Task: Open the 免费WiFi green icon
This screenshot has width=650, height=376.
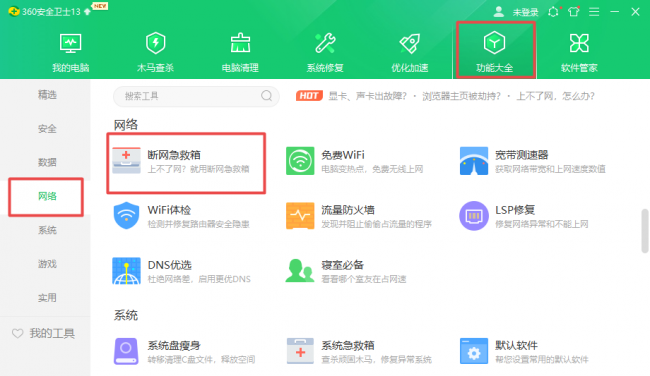Action: (300, 161)
